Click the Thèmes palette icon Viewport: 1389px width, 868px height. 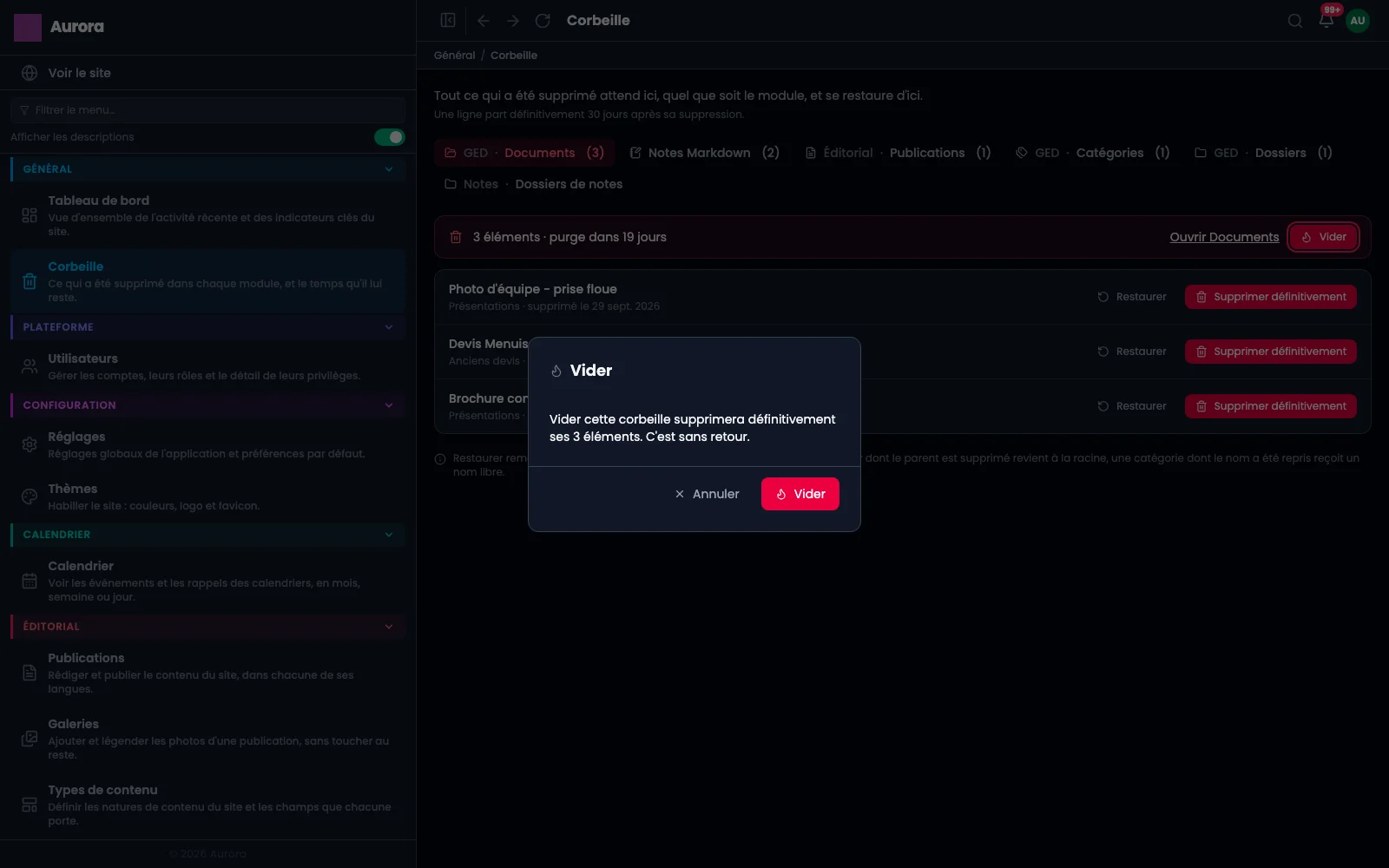[x=30, y=496]
